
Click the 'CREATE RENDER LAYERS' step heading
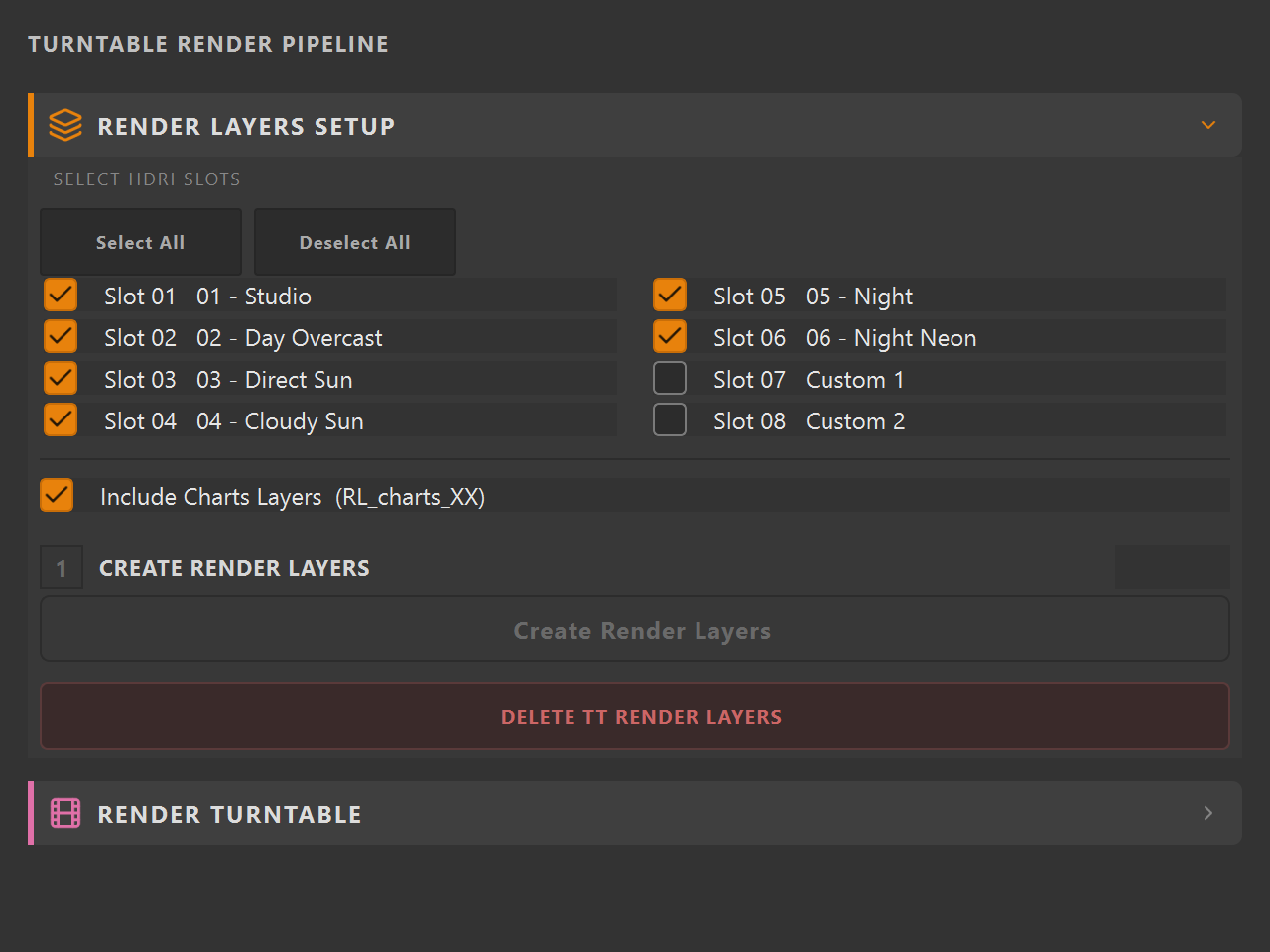click(234, 568)
